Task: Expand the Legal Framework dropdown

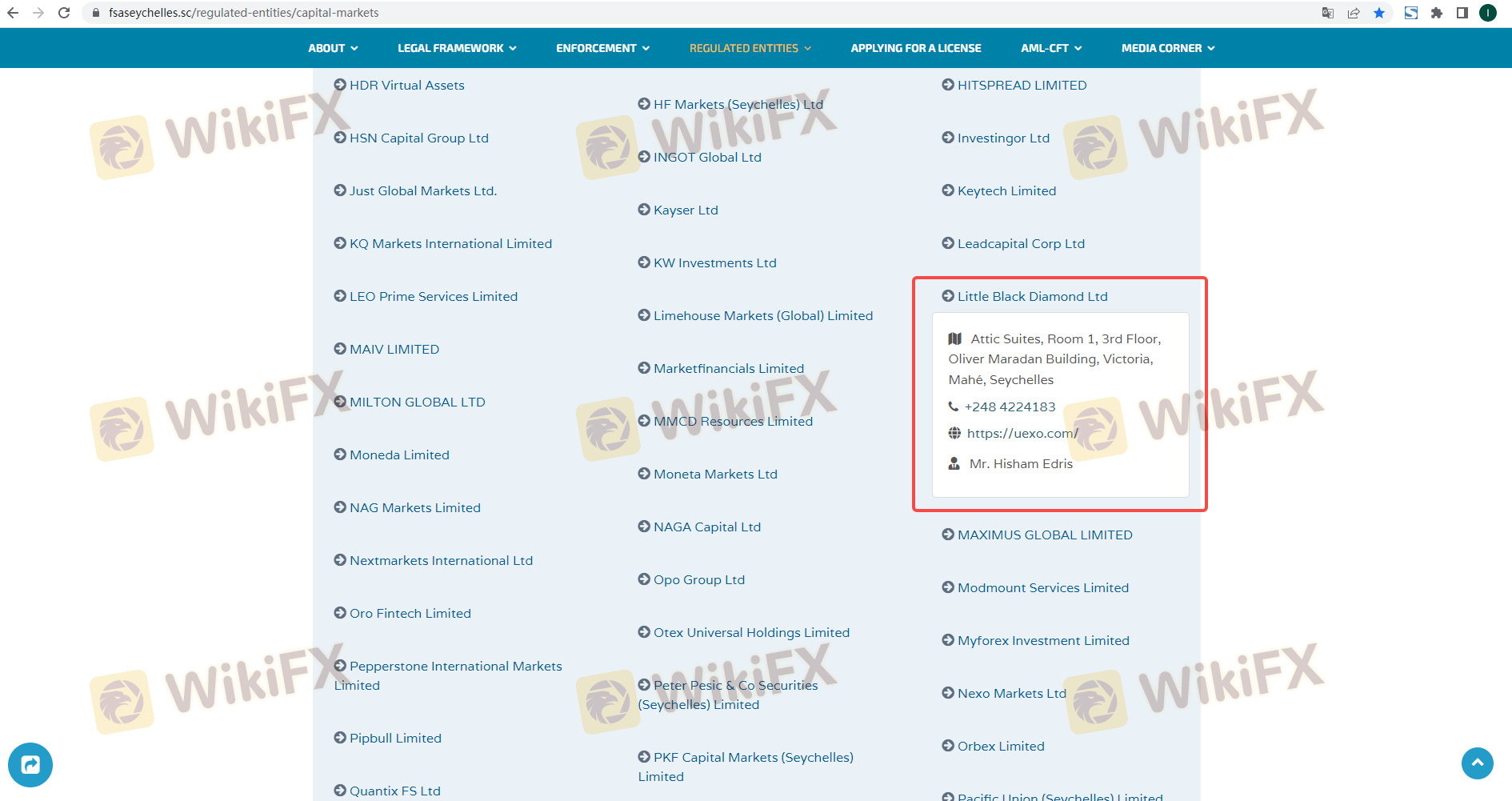Action: (x=457, y=48)
